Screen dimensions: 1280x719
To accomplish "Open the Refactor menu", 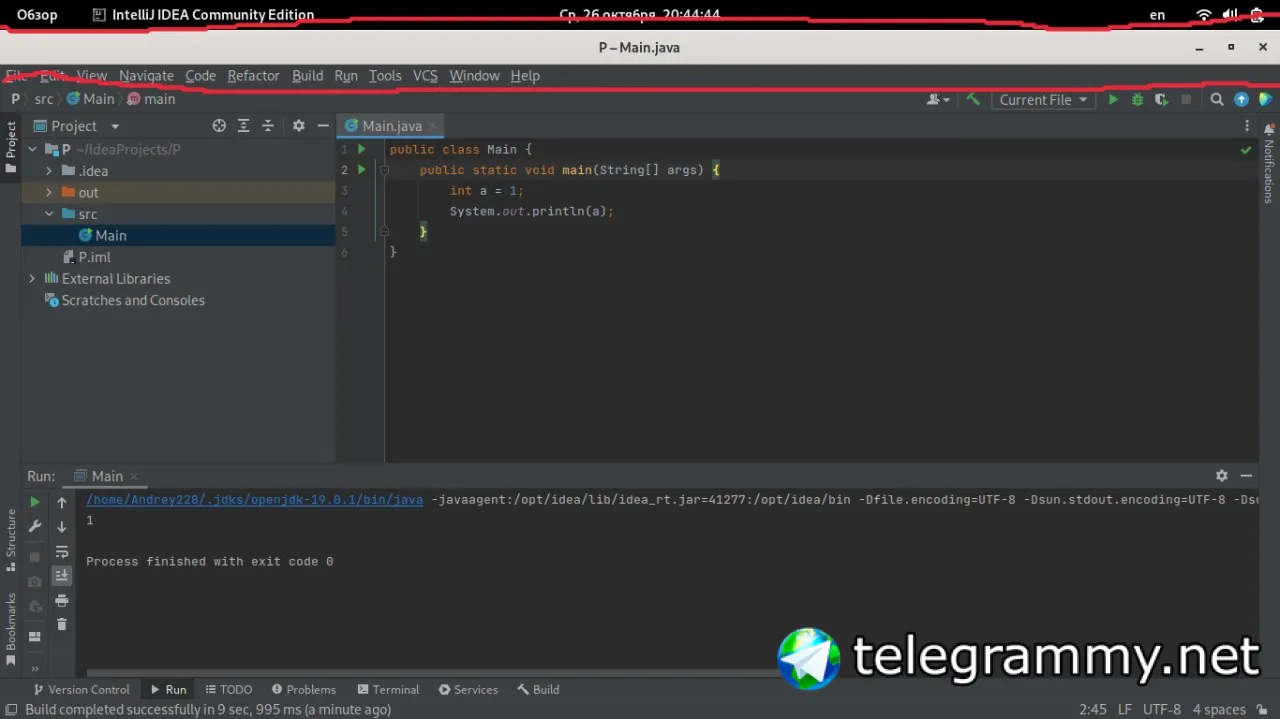I will coord(253,76).
